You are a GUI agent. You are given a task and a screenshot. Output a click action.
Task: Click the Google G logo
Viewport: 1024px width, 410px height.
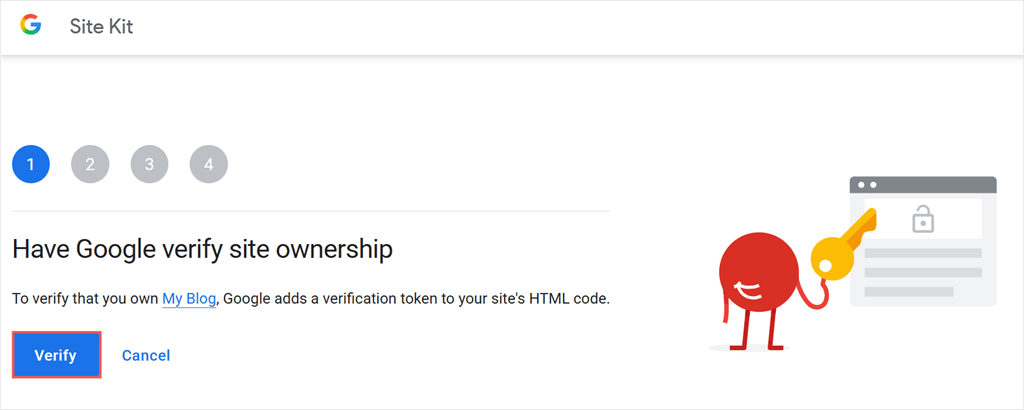pos(31,25)
